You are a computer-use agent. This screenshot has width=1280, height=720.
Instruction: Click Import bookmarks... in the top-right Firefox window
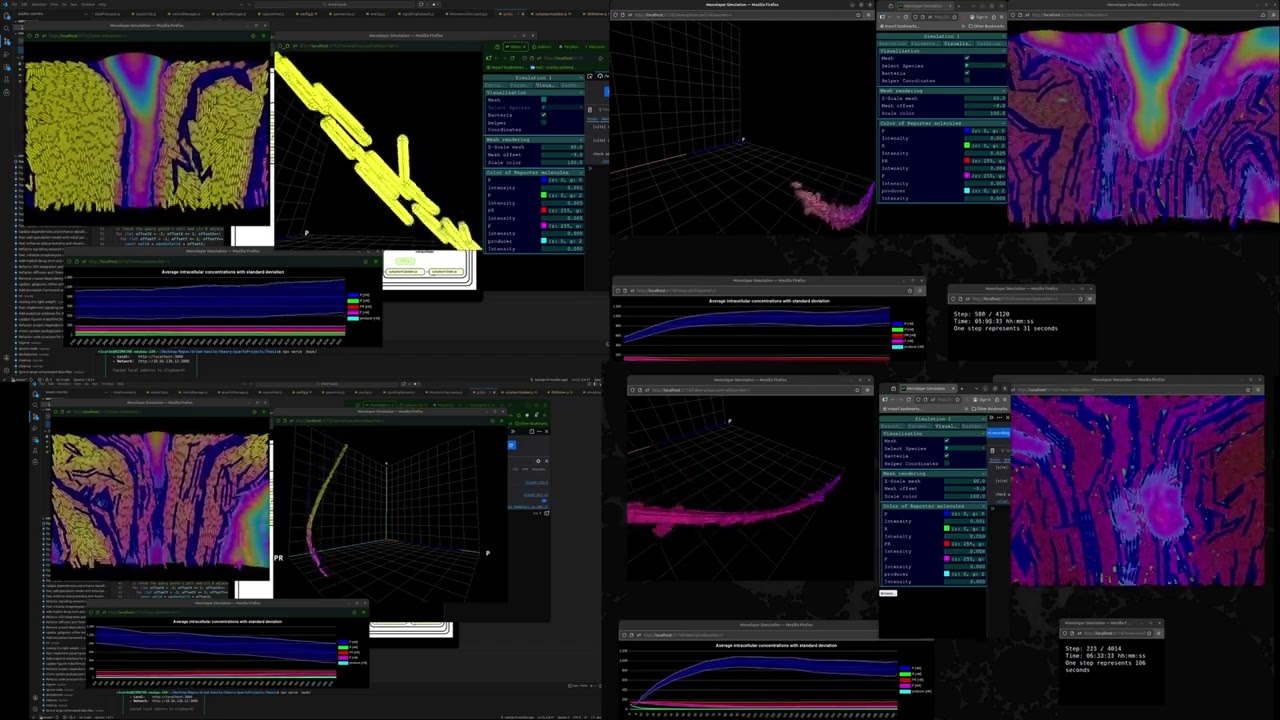point(901,25)
